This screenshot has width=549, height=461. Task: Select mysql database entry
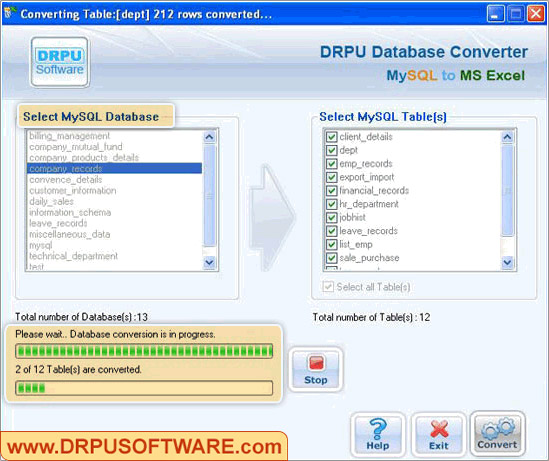[114, 245]
